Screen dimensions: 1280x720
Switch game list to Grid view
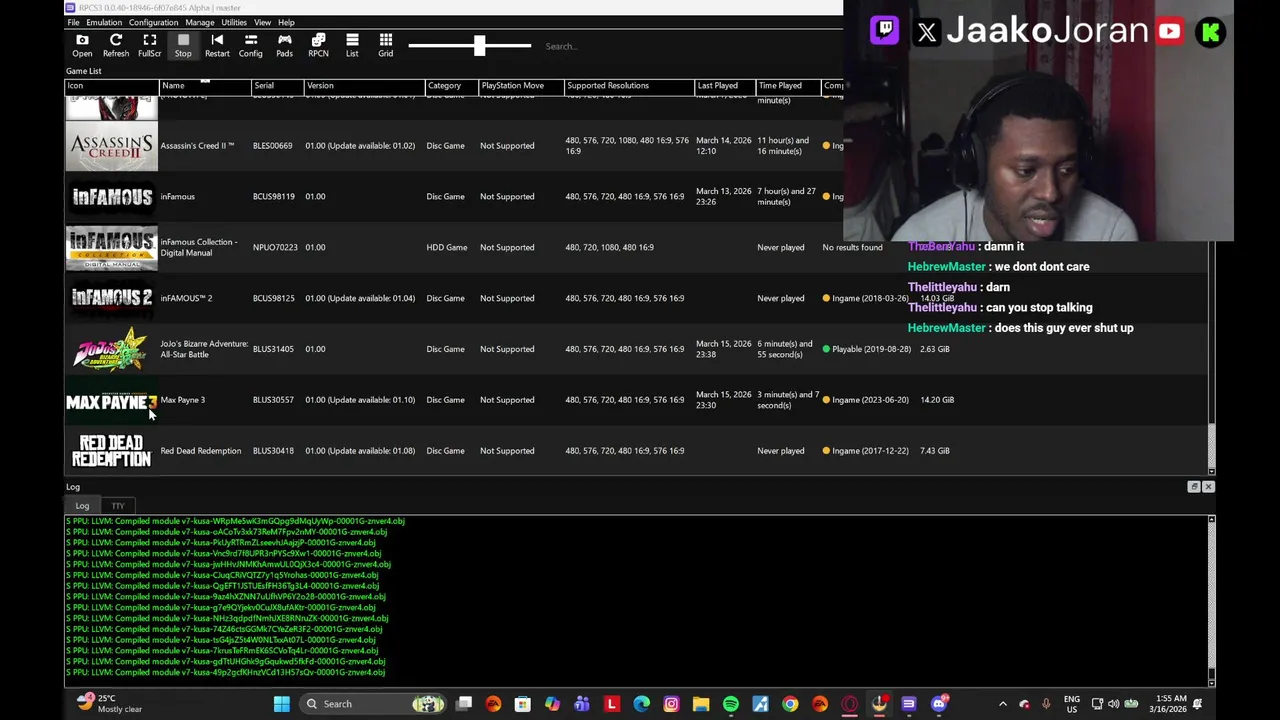[385, 45]
